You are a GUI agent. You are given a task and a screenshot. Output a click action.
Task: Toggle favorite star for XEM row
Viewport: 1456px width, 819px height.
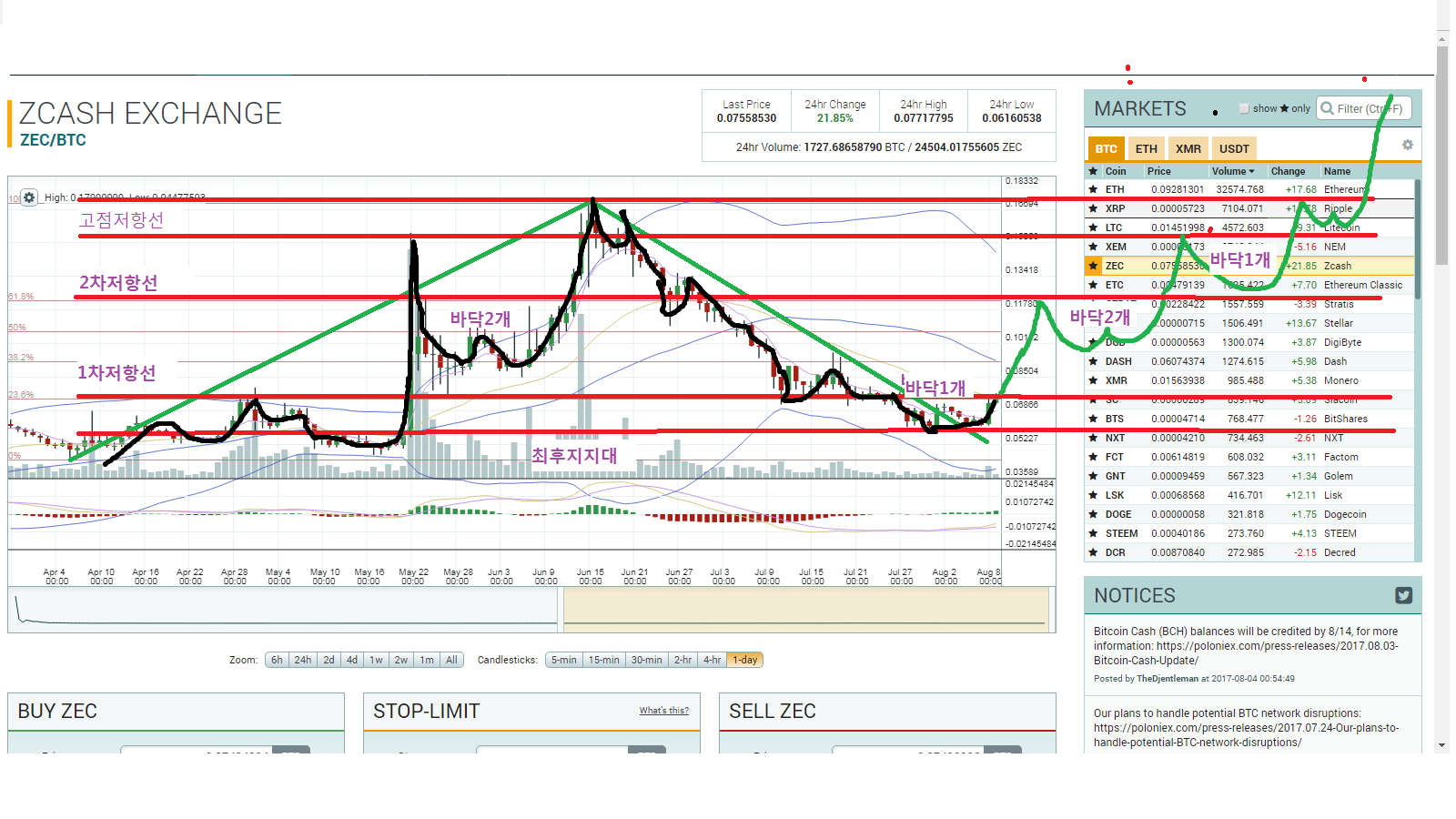[x=1094, y=247]
